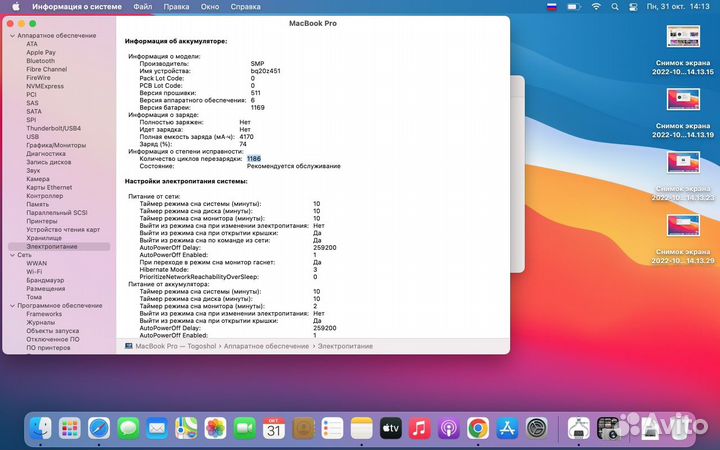720x450 pixels.
Task: Open Maps from the Dock
Action: (186, 428)
